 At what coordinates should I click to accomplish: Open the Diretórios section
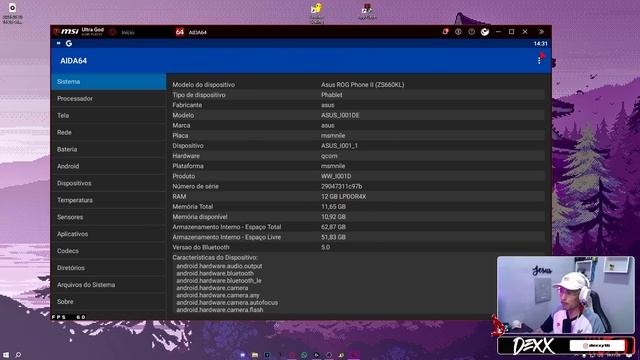[108, 268]
